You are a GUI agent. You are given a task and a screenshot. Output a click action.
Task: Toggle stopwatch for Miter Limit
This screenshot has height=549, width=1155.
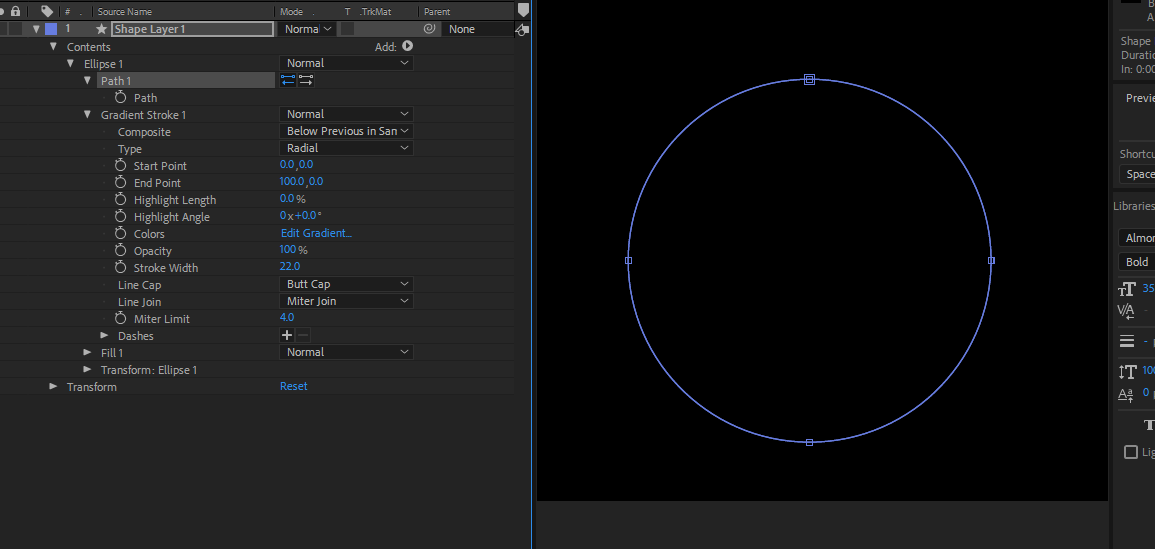[x=121, y=318]
